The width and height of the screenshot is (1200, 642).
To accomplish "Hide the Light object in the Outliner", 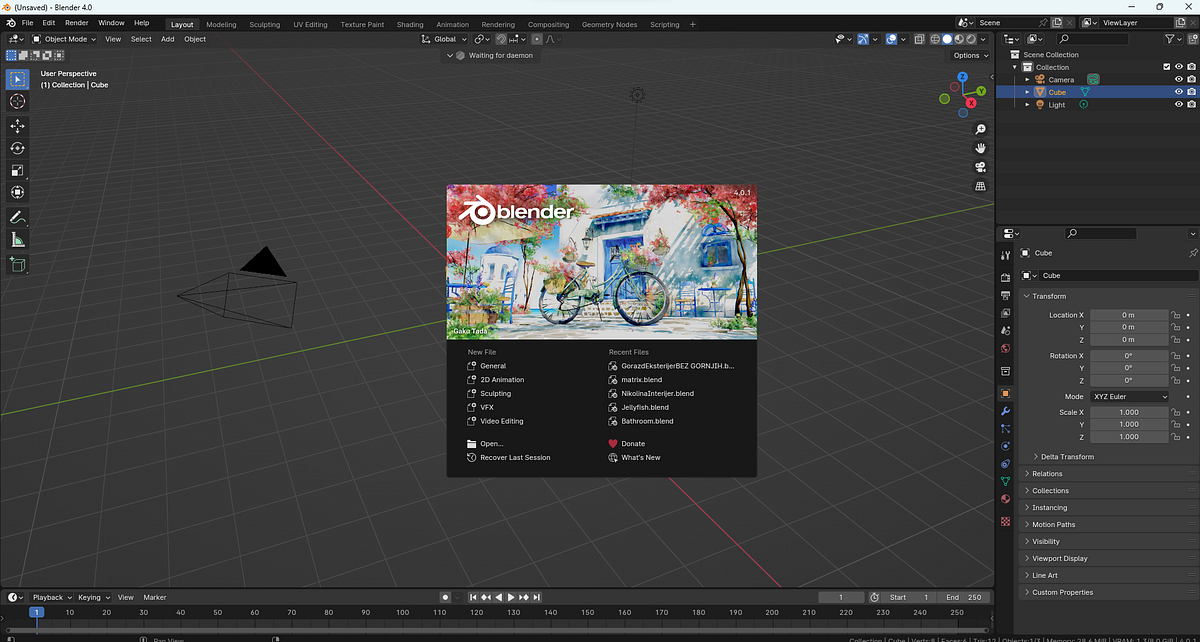I will point(1178,104).
